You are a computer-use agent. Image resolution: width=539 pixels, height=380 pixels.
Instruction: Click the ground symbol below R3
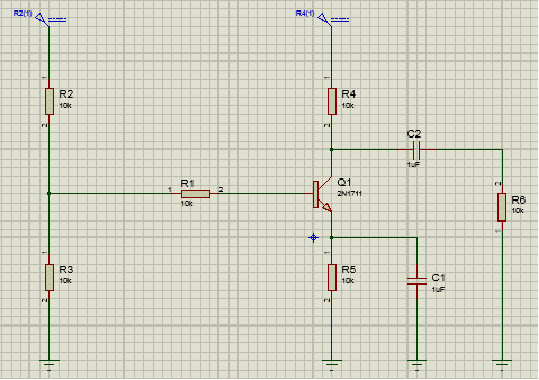point(49,365)
